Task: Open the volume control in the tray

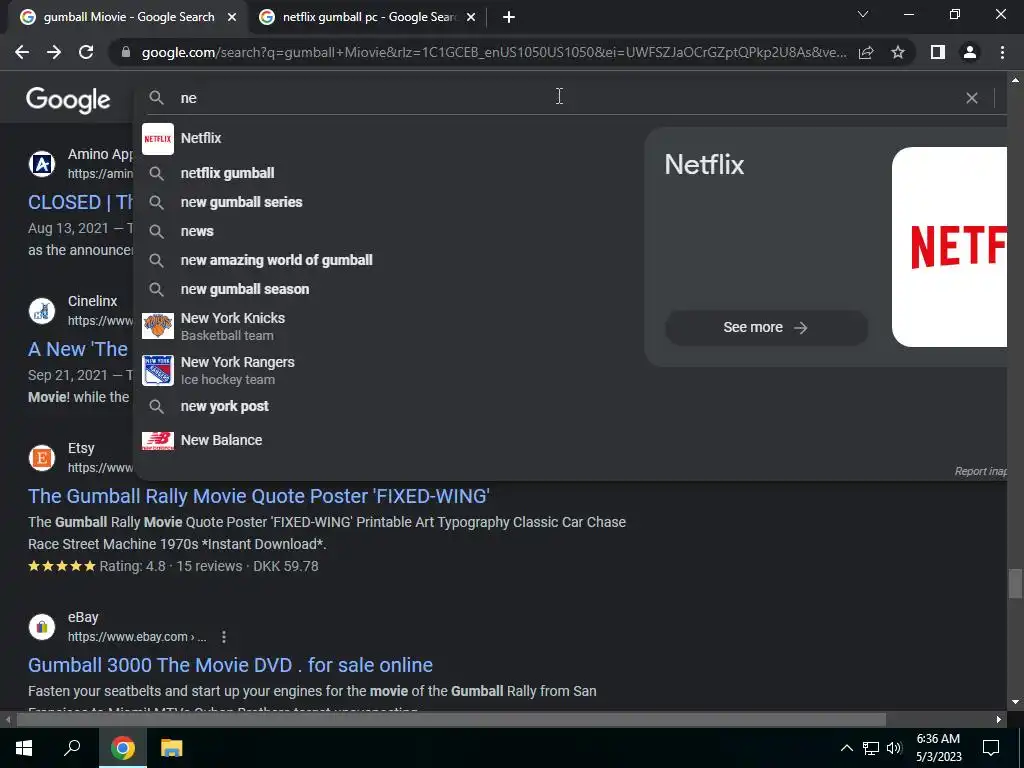Action: pos(894,748)
